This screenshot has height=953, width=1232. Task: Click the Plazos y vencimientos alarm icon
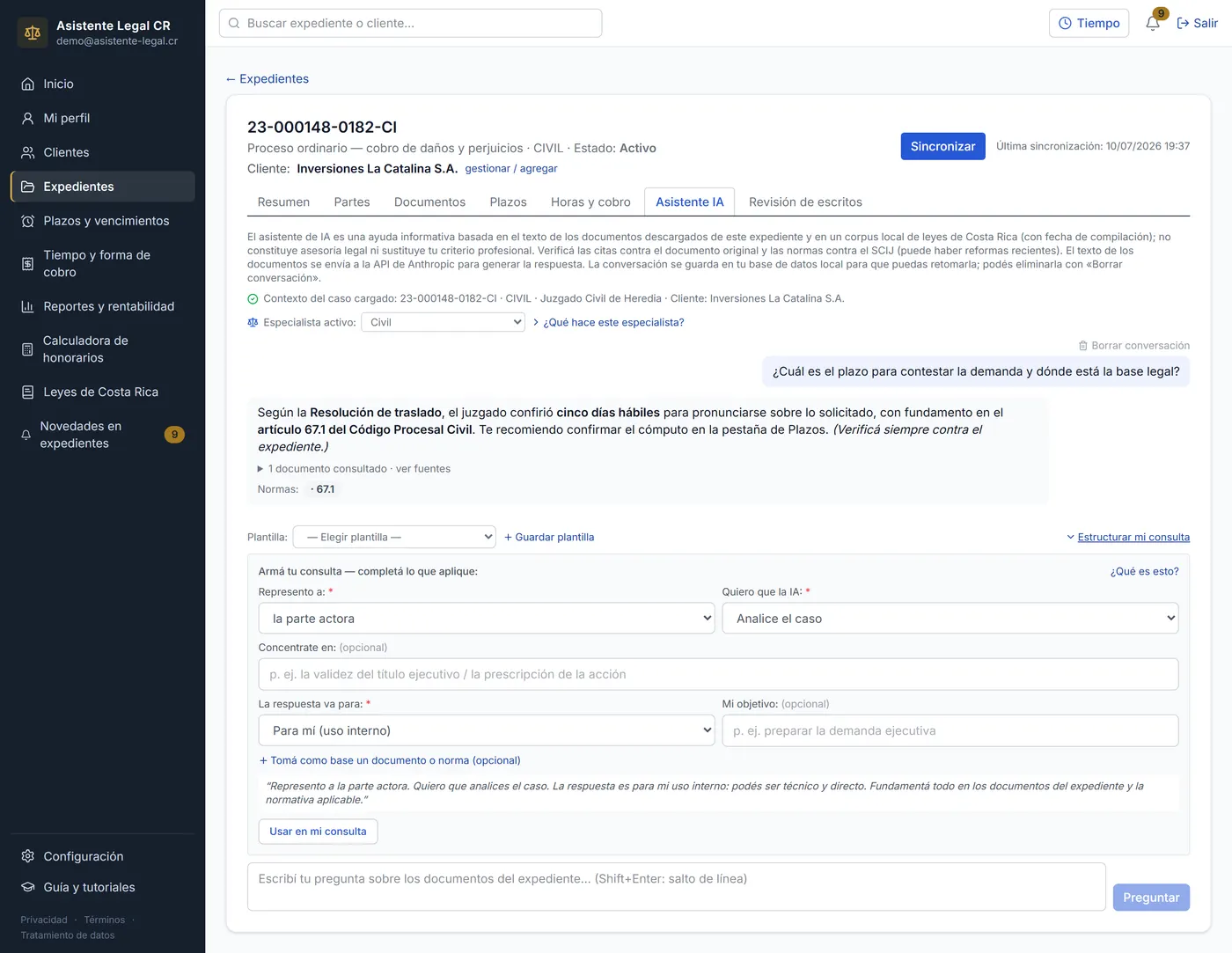[x=27, y=222]
